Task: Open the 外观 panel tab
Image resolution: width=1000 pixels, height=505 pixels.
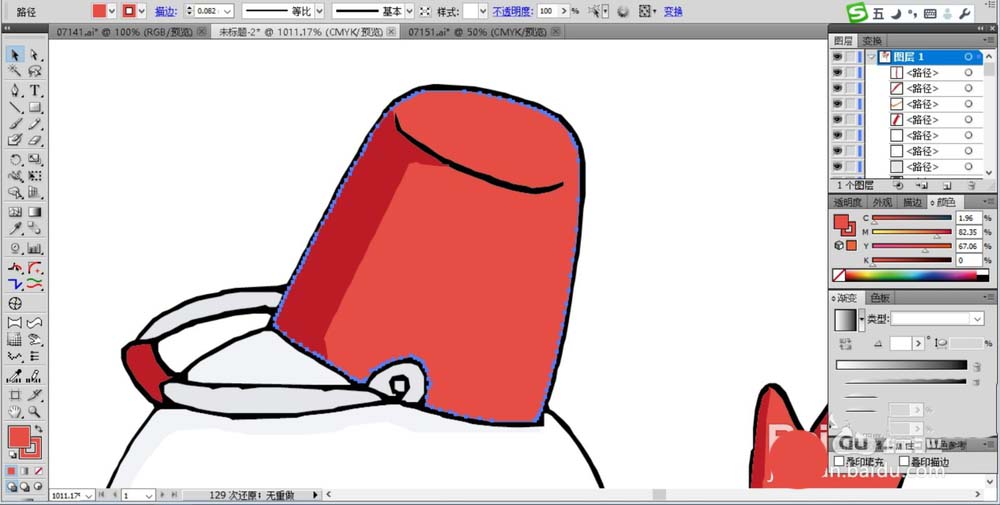Action: coord(881,202)
